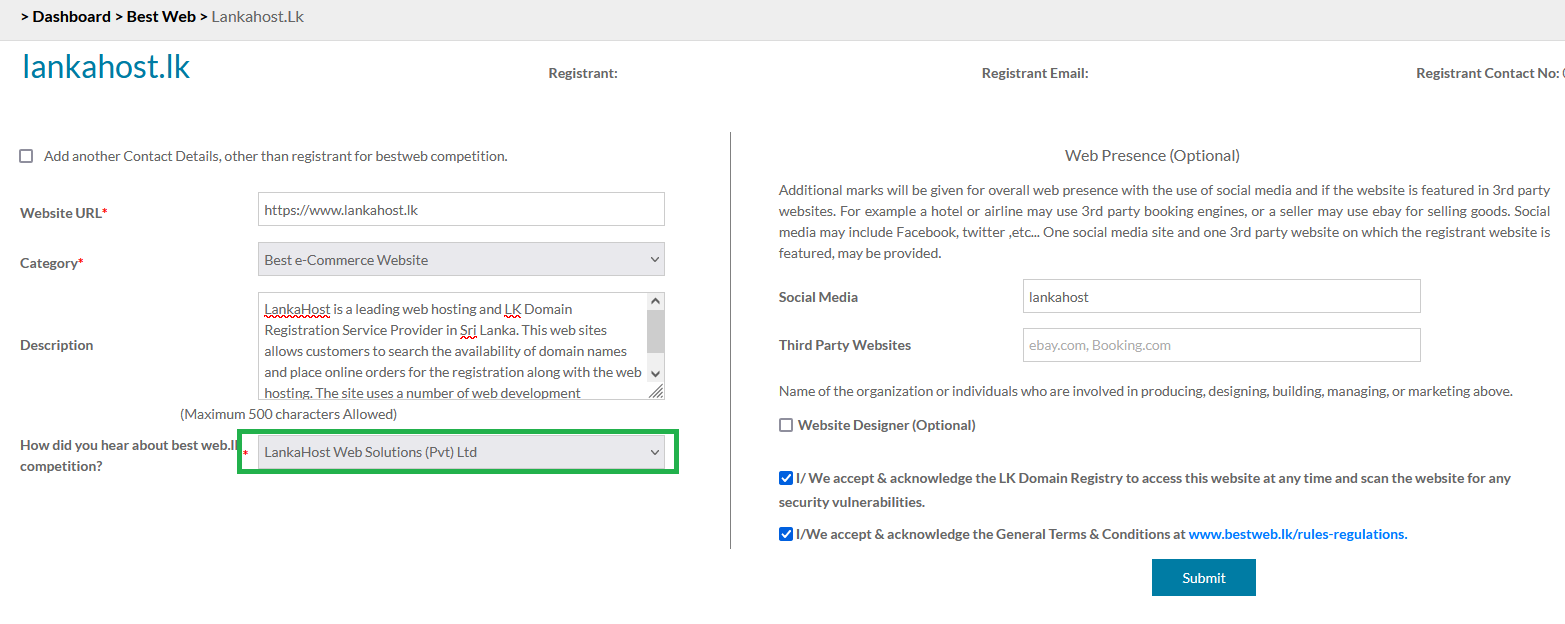
Task: Click the lankahost.lk page heading
Action: [106, 67]
